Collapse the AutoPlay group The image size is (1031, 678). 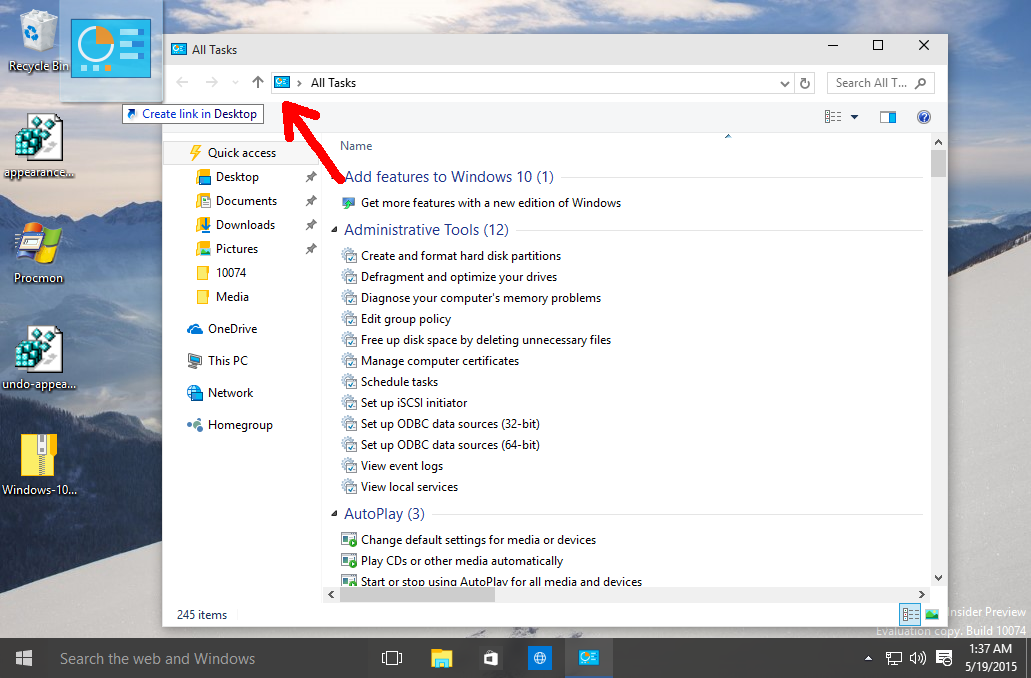[334, 513]
